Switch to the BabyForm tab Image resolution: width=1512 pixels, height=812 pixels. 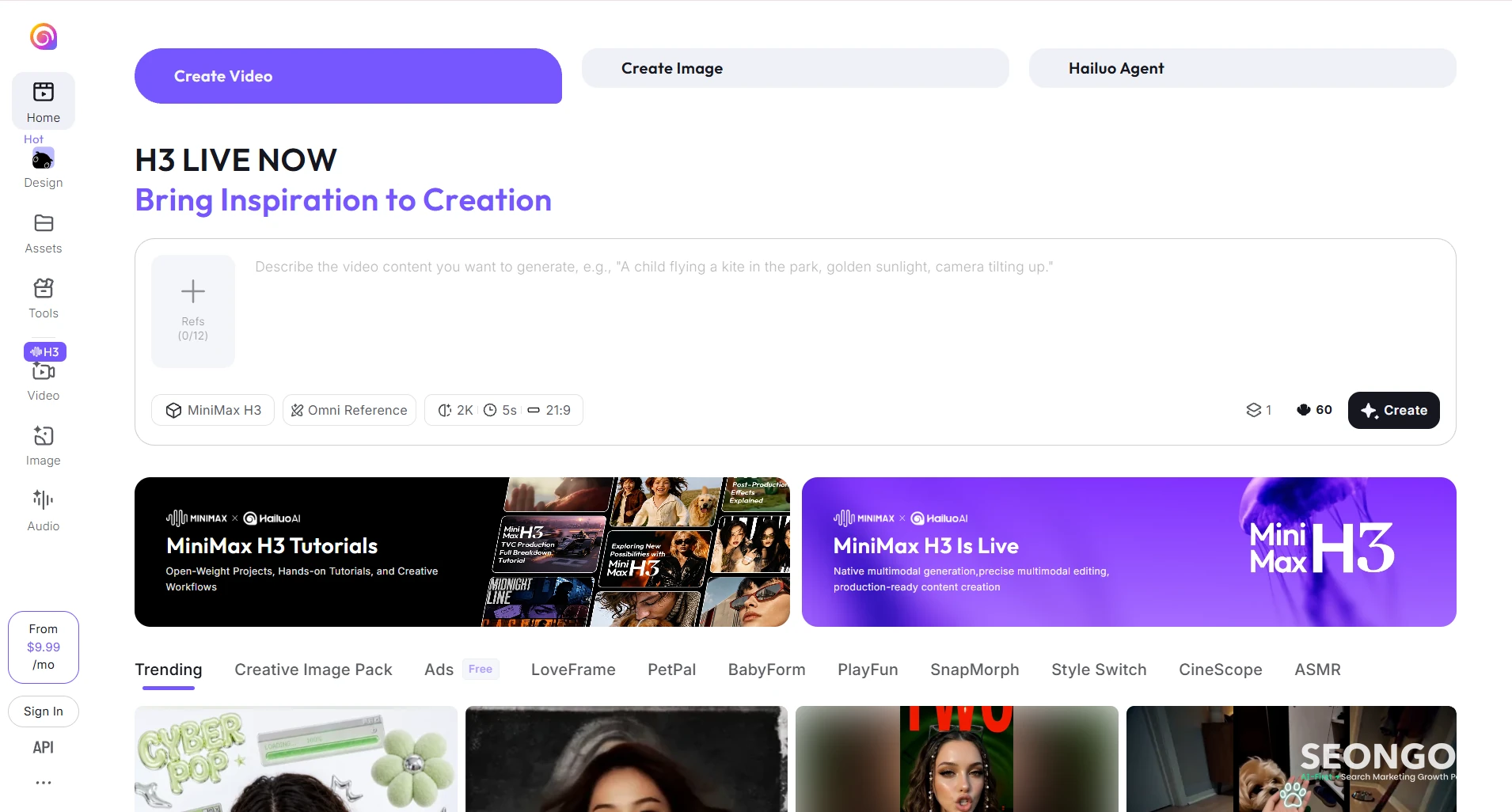(767, 670)
